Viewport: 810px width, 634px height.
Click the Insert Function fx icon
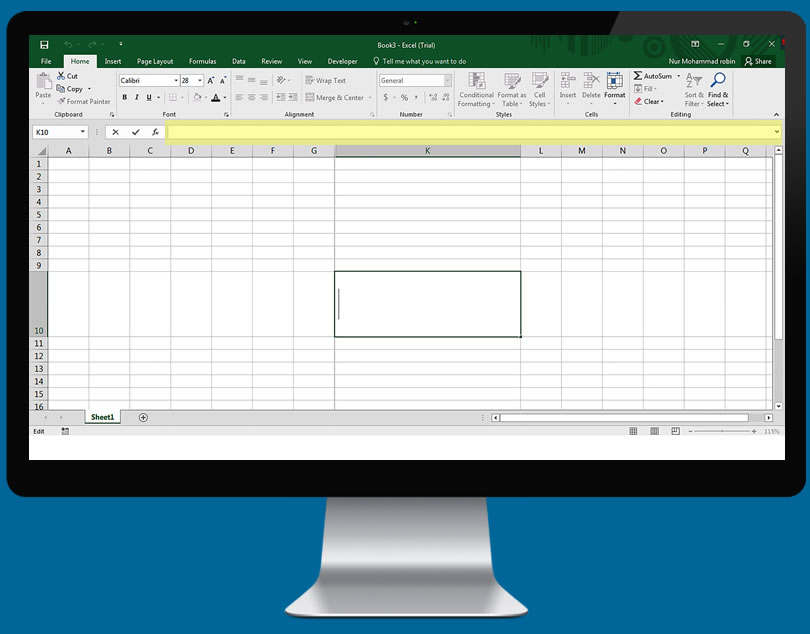pyautogui.click(x=155, y=132)
